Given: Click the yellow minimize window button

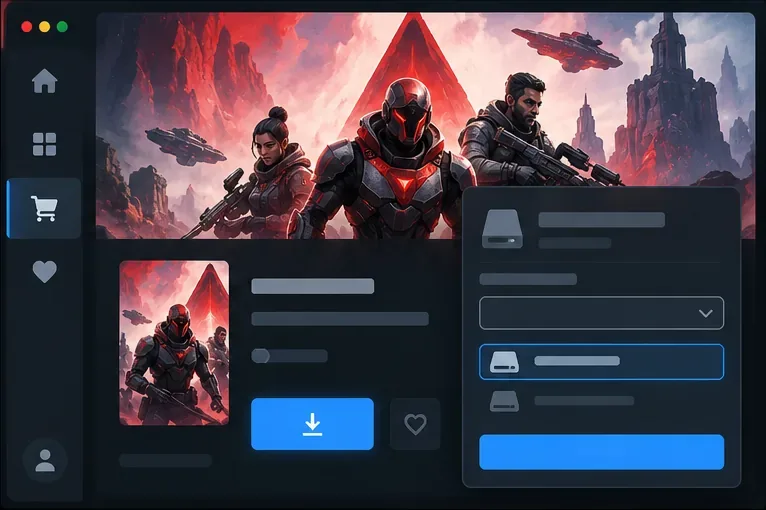Looking at the screenshot, I should coord(44,26).
